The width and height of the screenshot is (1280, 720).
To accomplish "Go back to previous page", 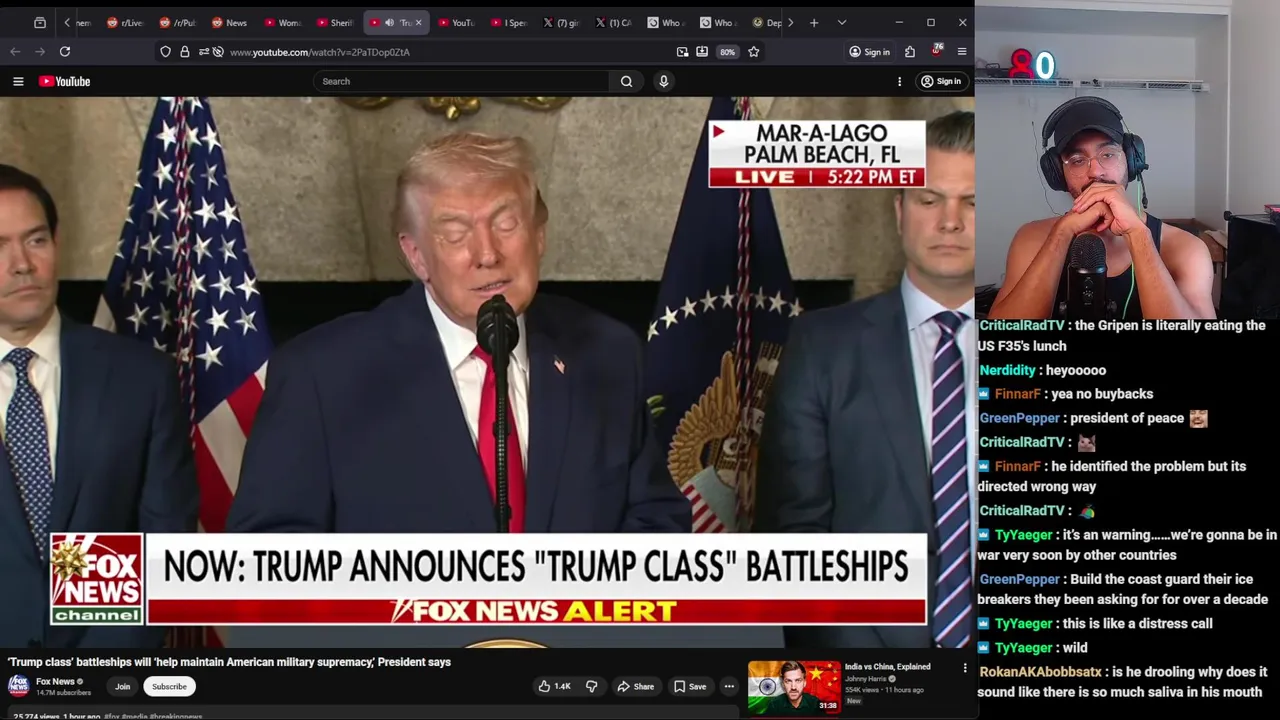I will pyautogui.click(x=16, y=51).
